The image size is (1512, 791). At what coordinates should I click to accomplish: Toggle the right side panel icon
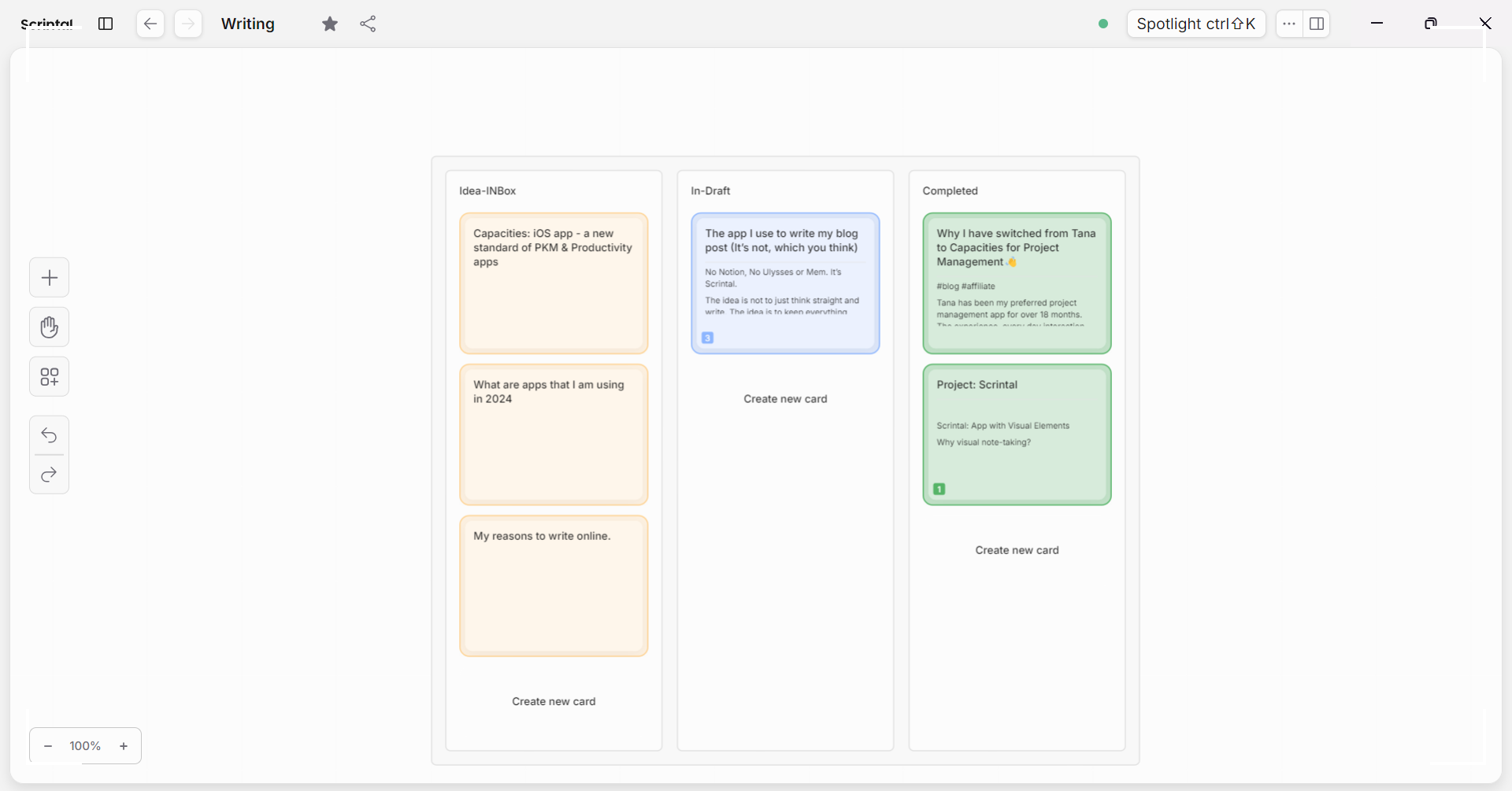(1317, 24)
